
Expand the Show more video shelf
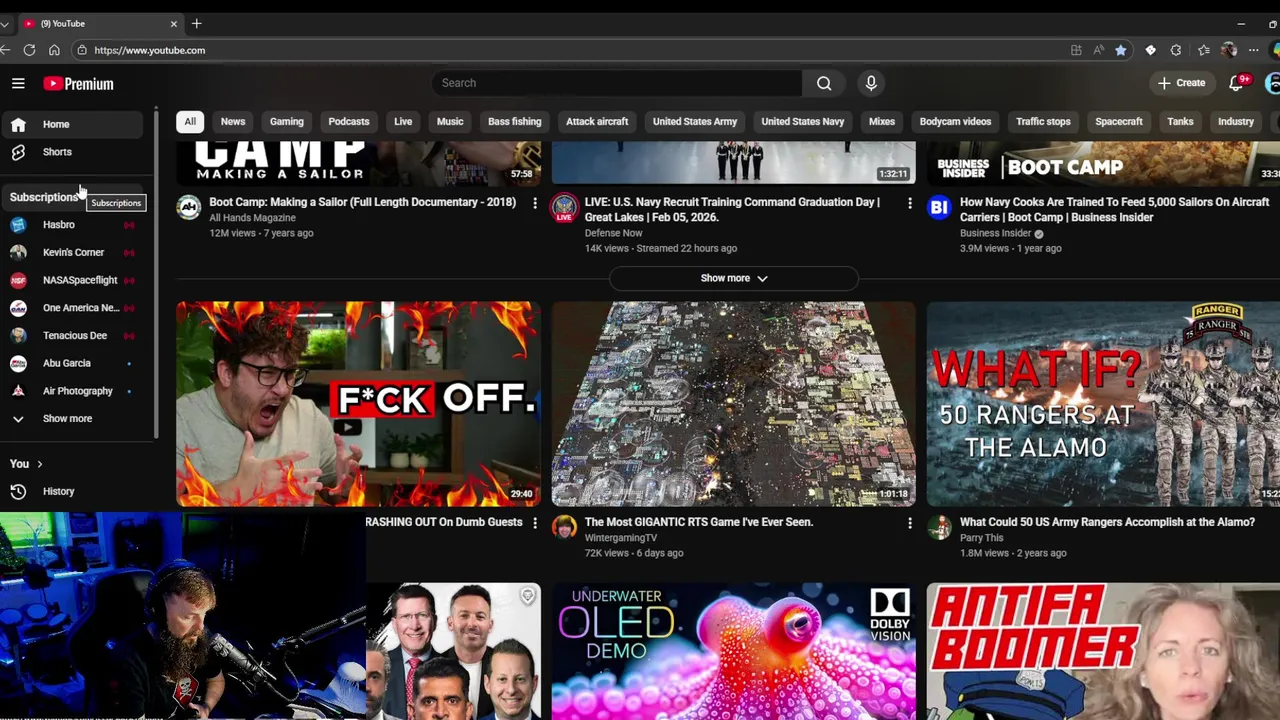click(734, 278)
